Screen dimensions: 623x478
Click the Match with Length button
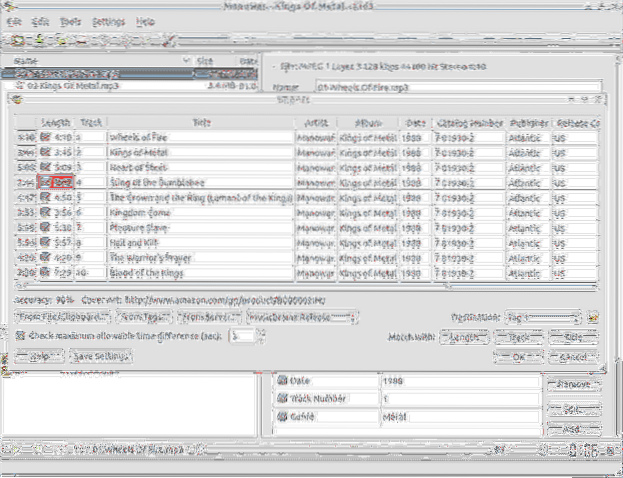pyautogui.click(x=464, y=337)
